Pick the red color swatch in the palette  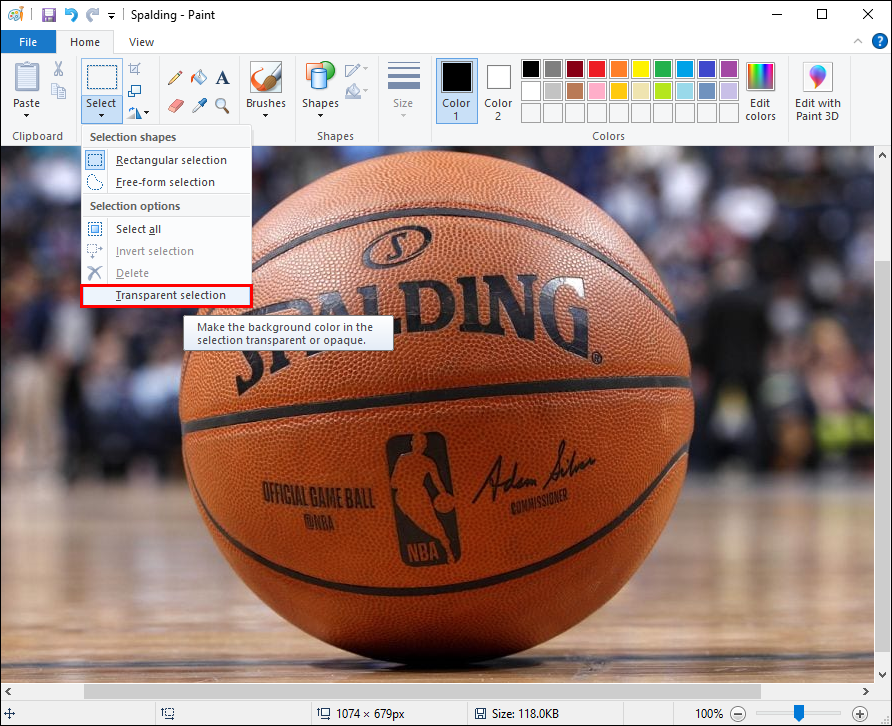coord(597,69)
